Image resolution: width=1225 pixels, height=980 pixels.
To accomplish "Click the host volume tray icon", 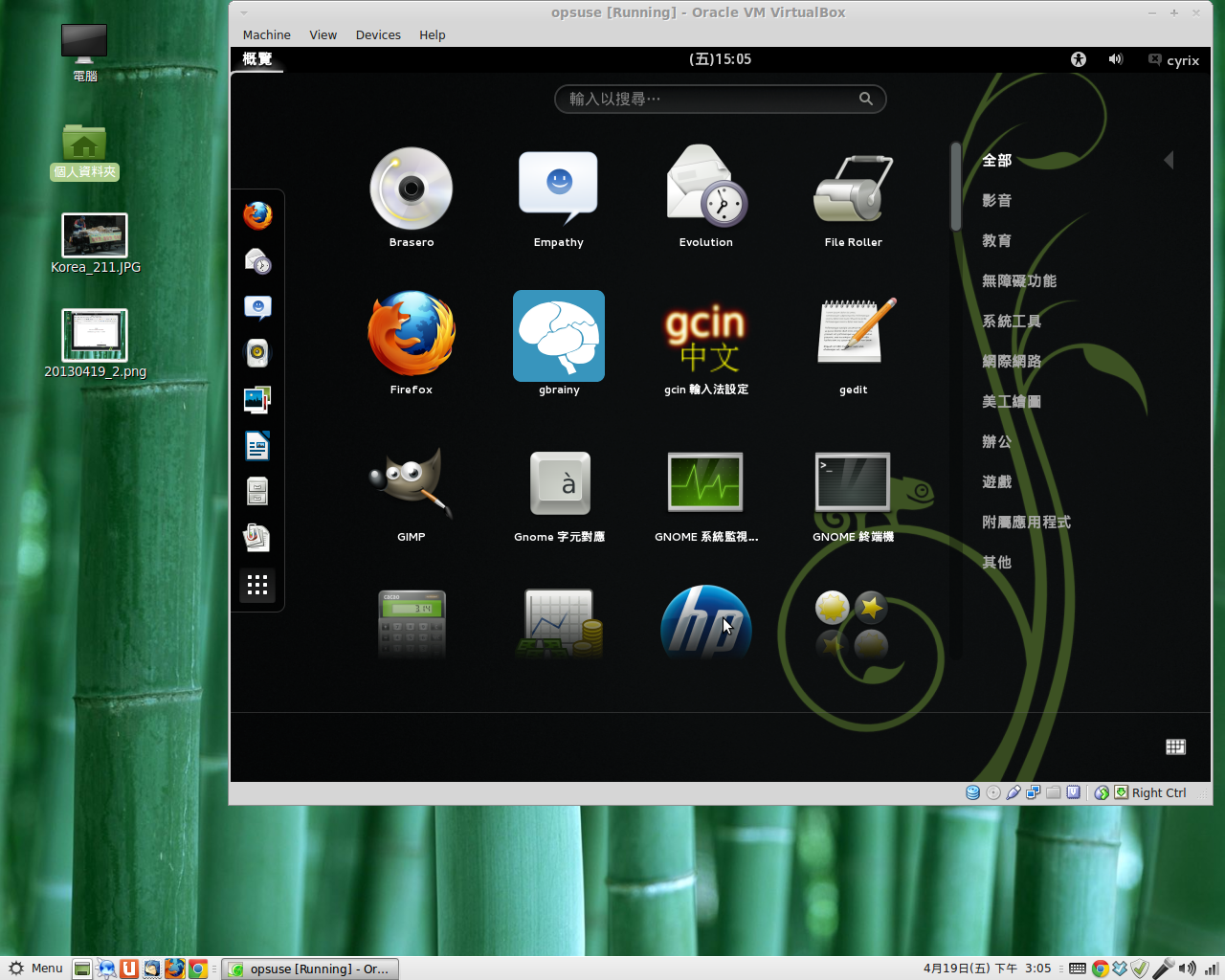I will click(x=1188, y=969).
